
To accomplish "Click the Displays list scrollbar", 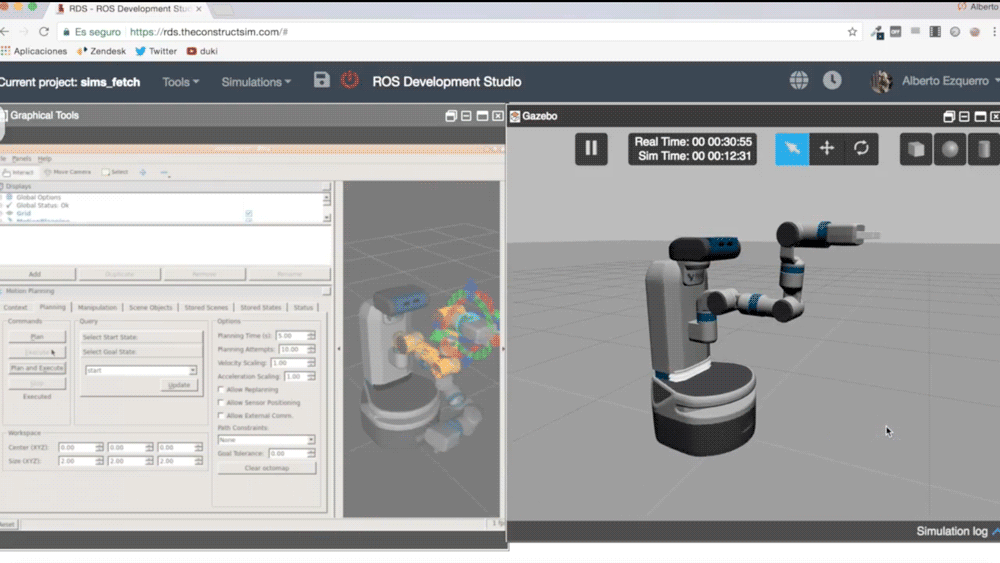I will coord(327,208).
